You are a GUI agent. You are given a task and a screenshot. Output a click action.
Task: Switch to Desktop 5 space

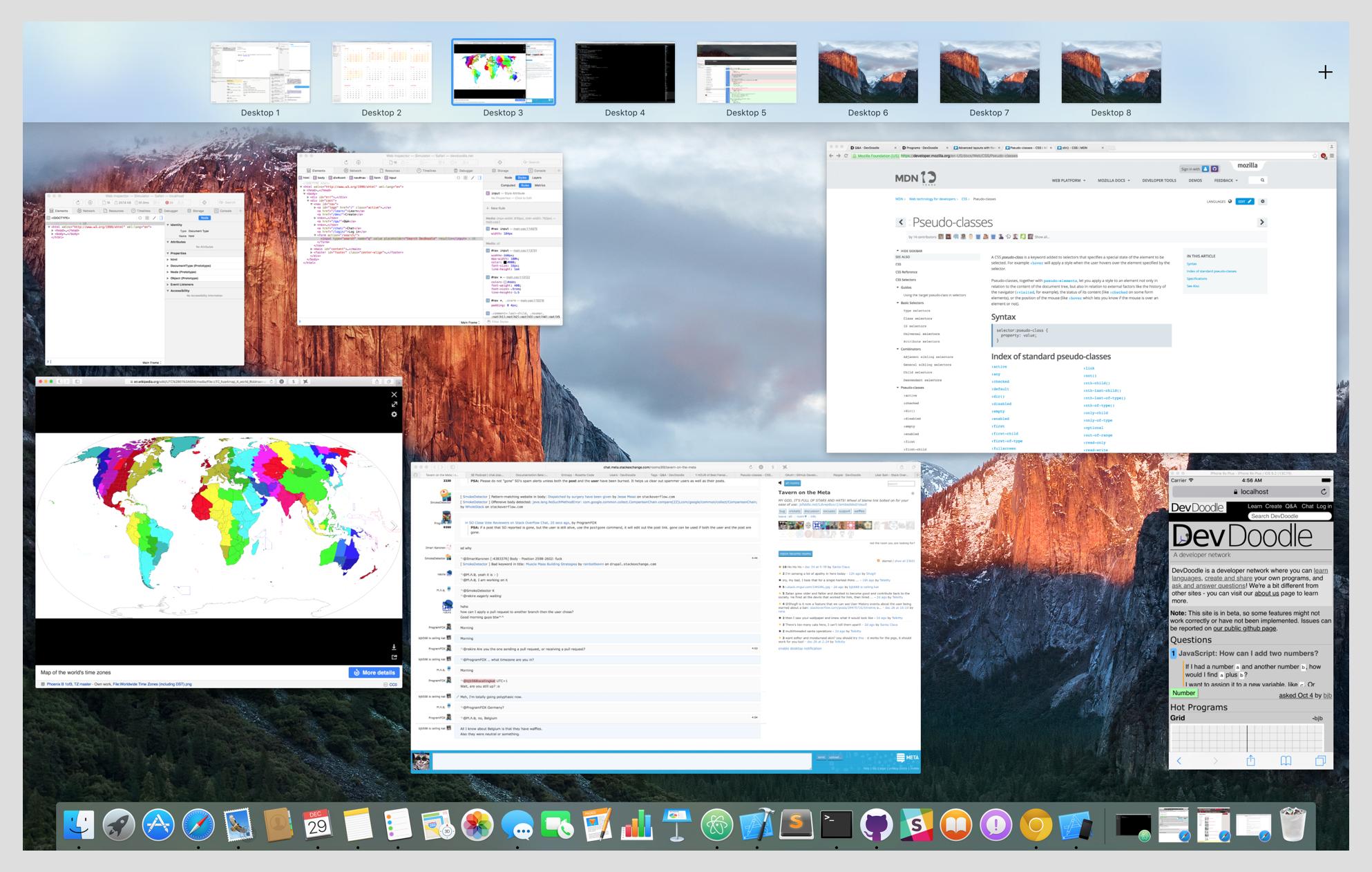click(747, 73)
